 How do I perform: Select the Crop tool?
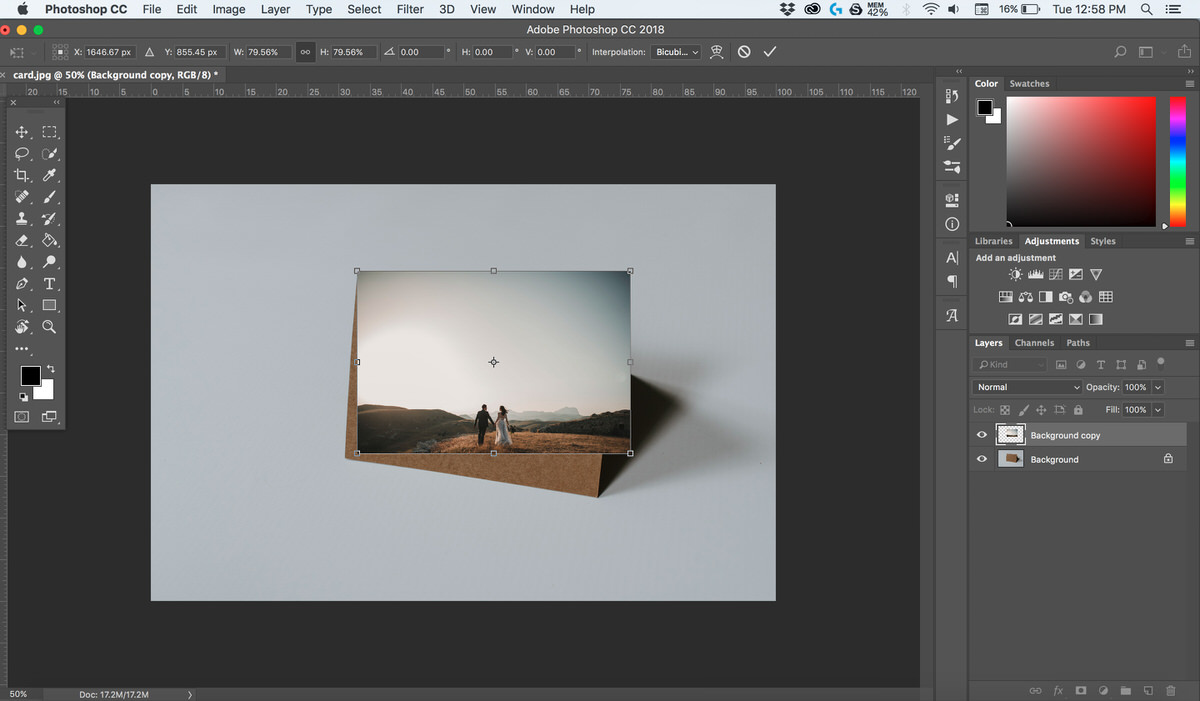click(x=22, y=176)
